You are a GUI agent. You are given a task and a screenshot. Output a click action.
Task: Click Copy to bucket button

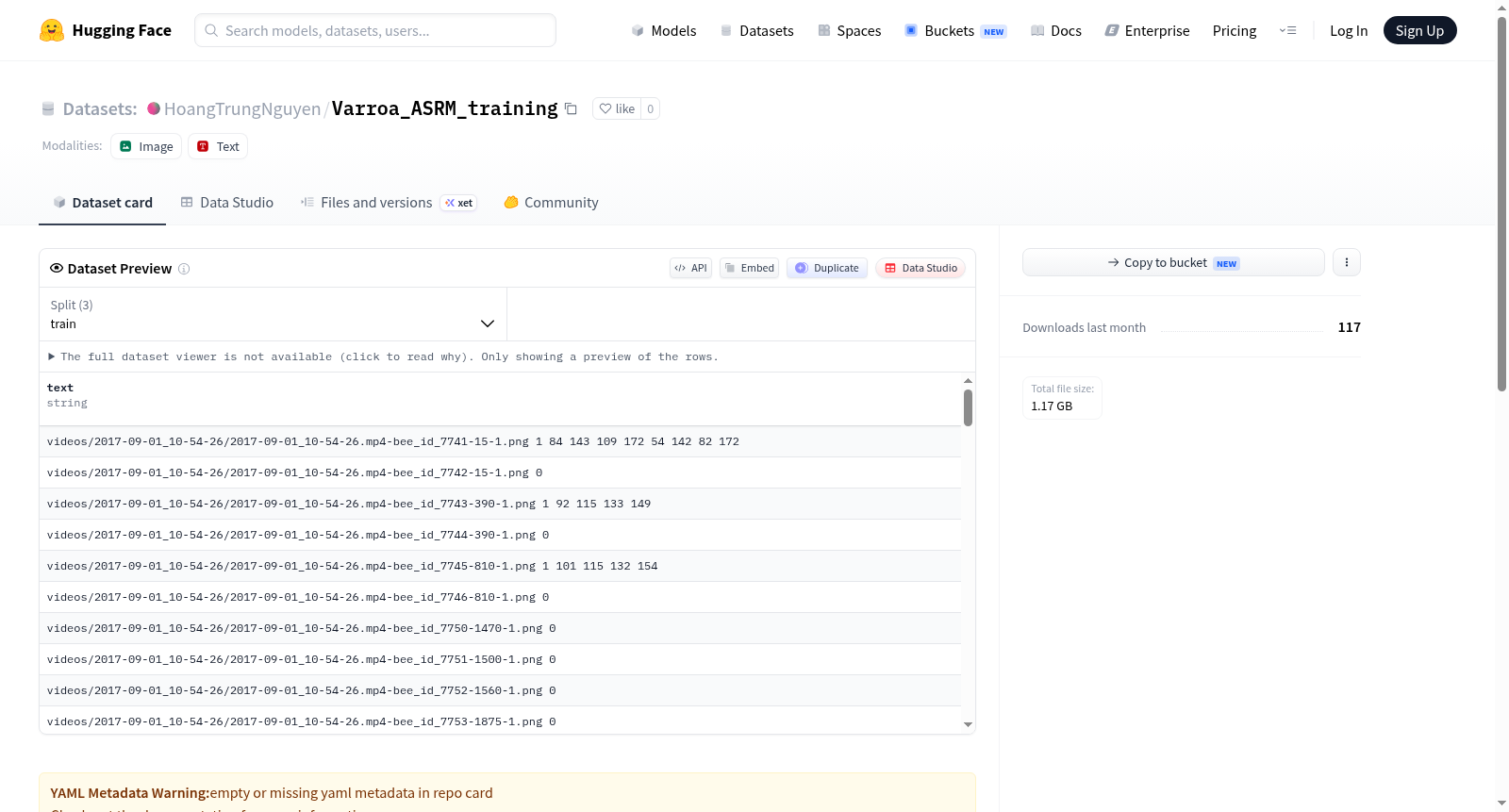(1173, 262)
